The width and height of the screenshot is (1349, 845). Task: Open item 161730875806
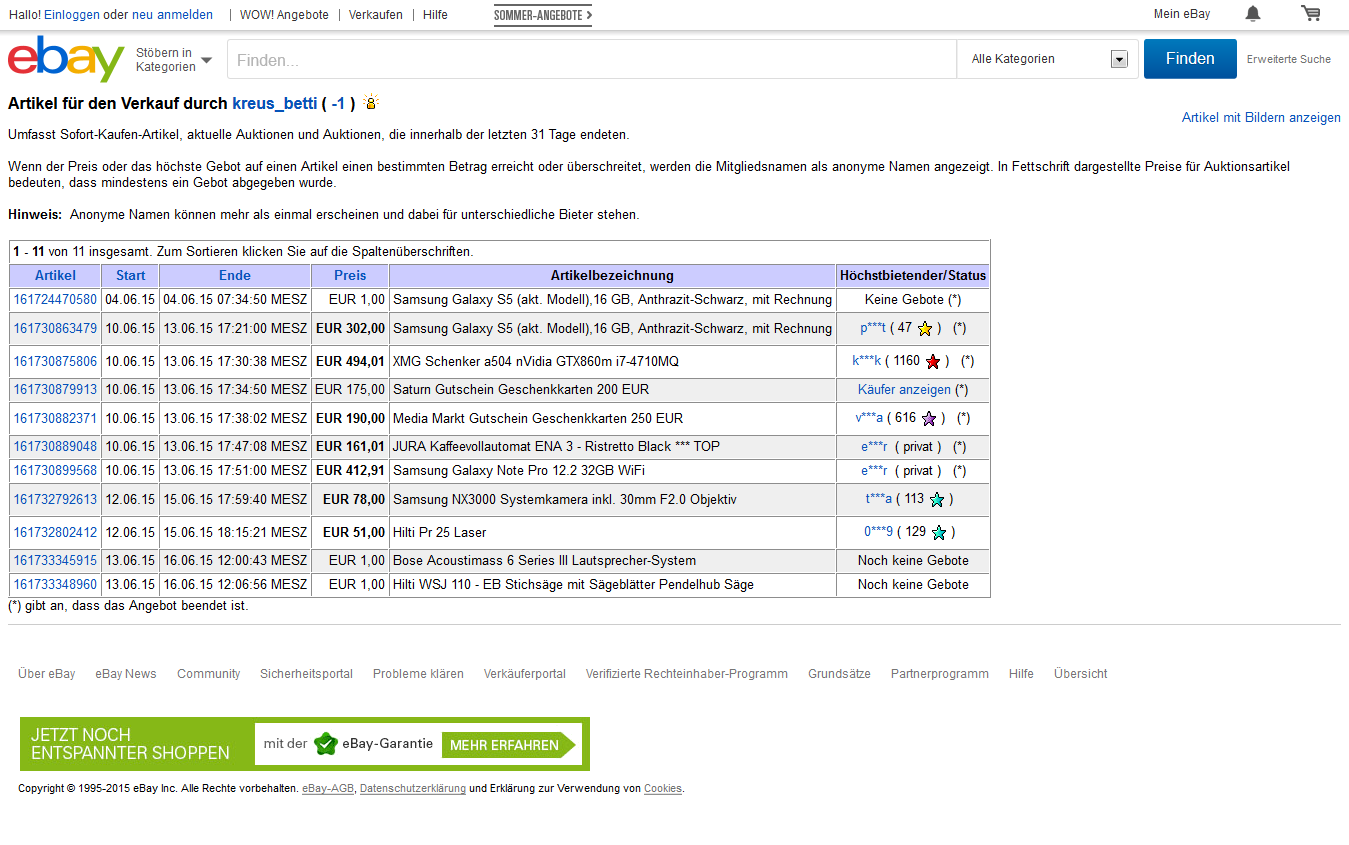pyautogui.click(x=55, y=361)
